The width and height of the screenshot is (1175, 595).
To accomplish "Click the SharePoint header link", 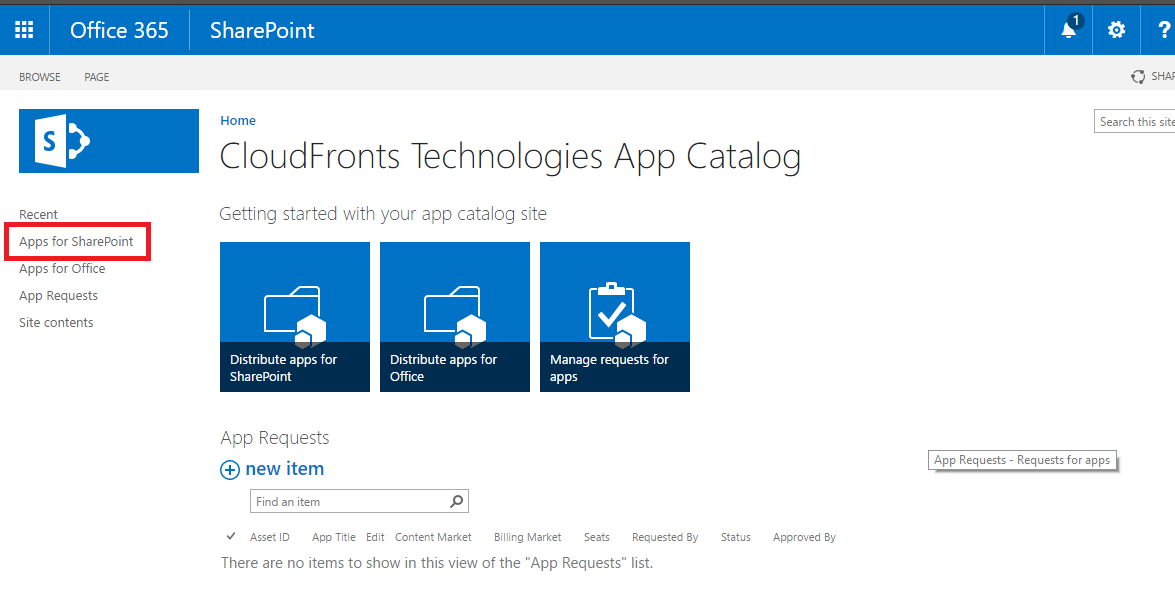I will click(262, 30).
